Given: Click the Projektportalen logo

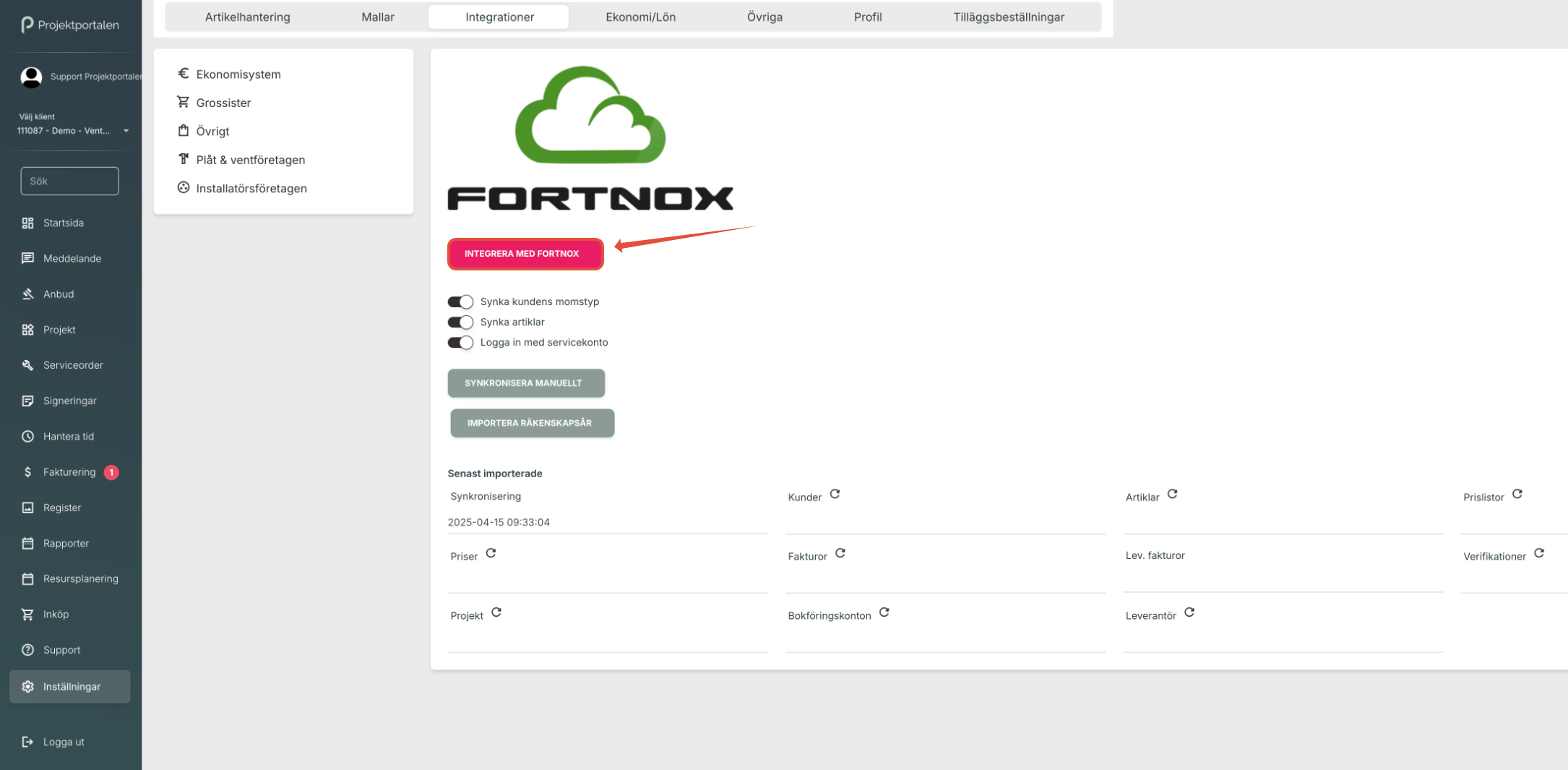Looking at the screenshot, I should (x=69, y=25).
